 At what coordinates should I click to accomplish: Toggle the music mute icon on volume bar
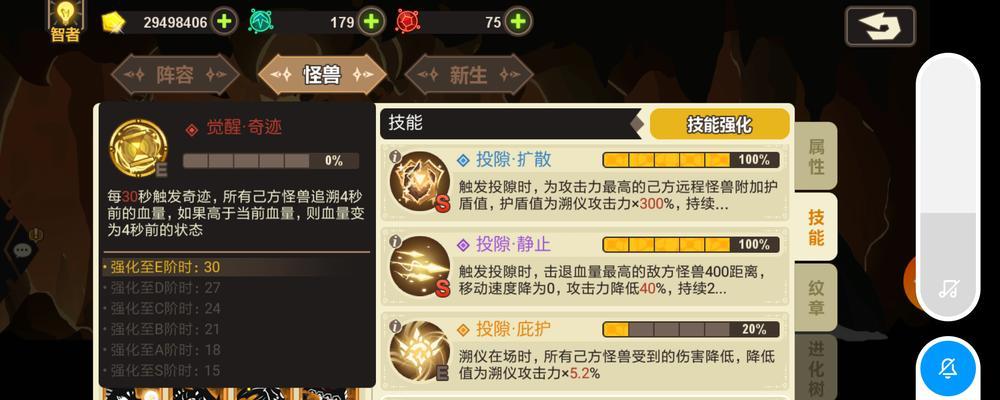948,288
